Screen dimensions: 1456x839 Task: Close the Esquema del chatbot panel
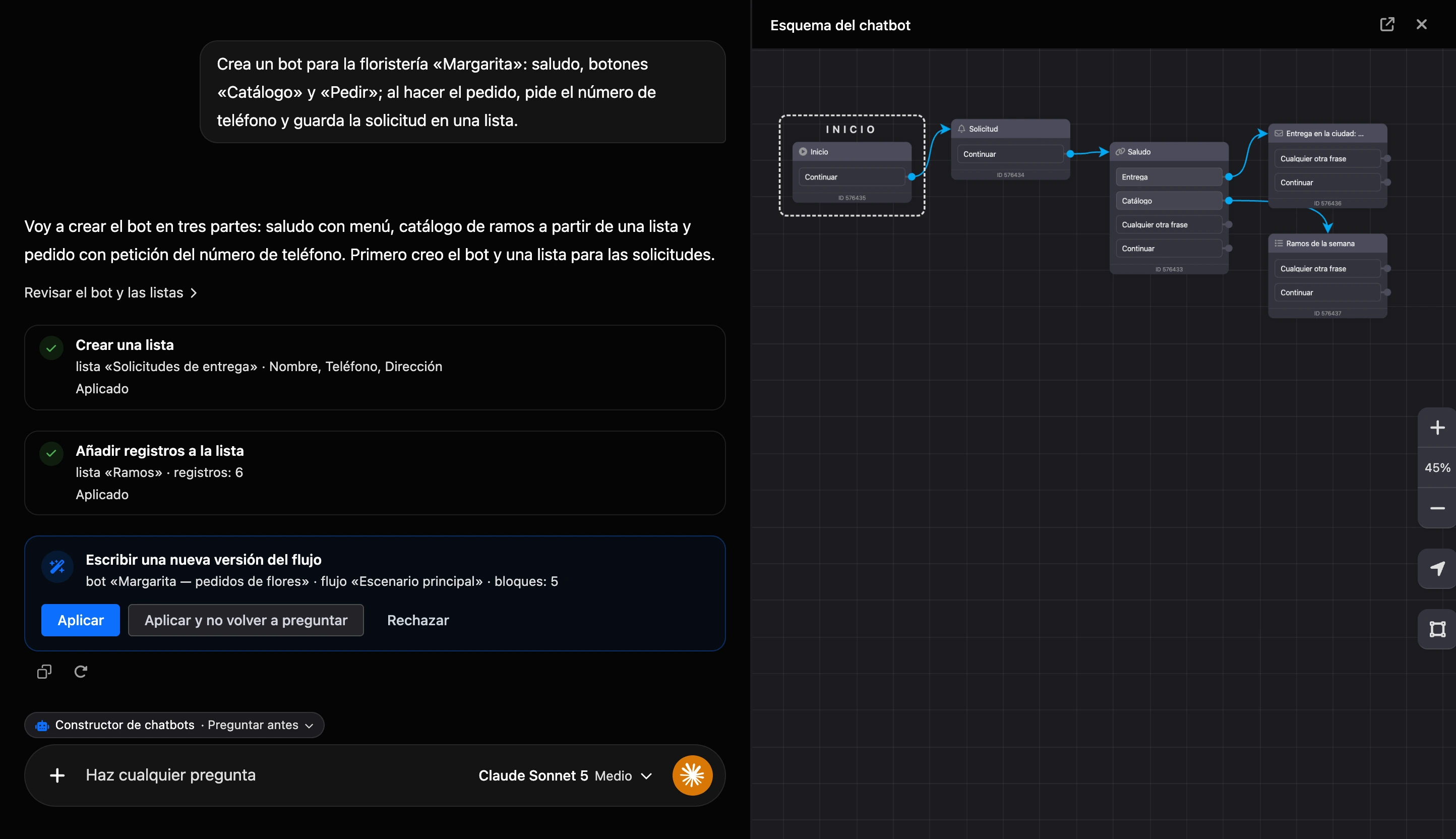[1421, 24]
